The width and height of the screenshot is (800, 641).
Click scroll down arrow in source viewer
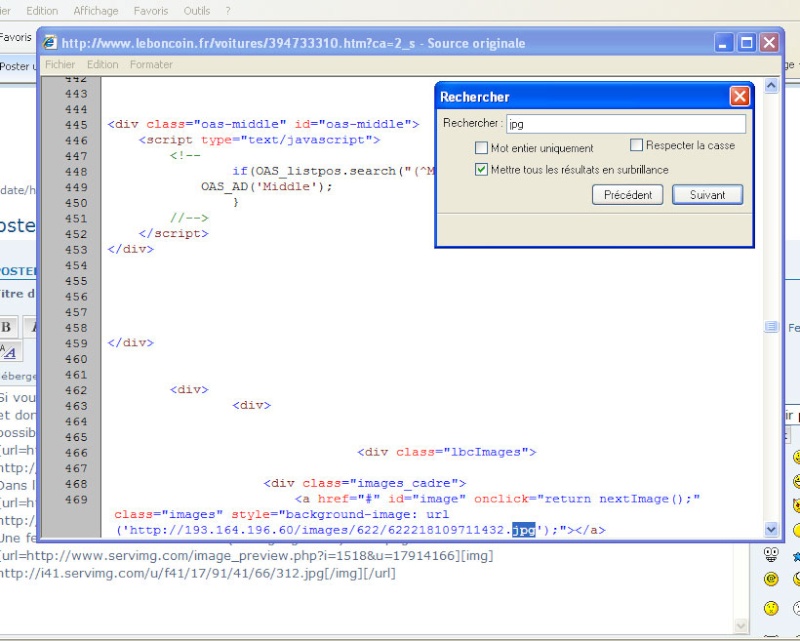(771, 530)
